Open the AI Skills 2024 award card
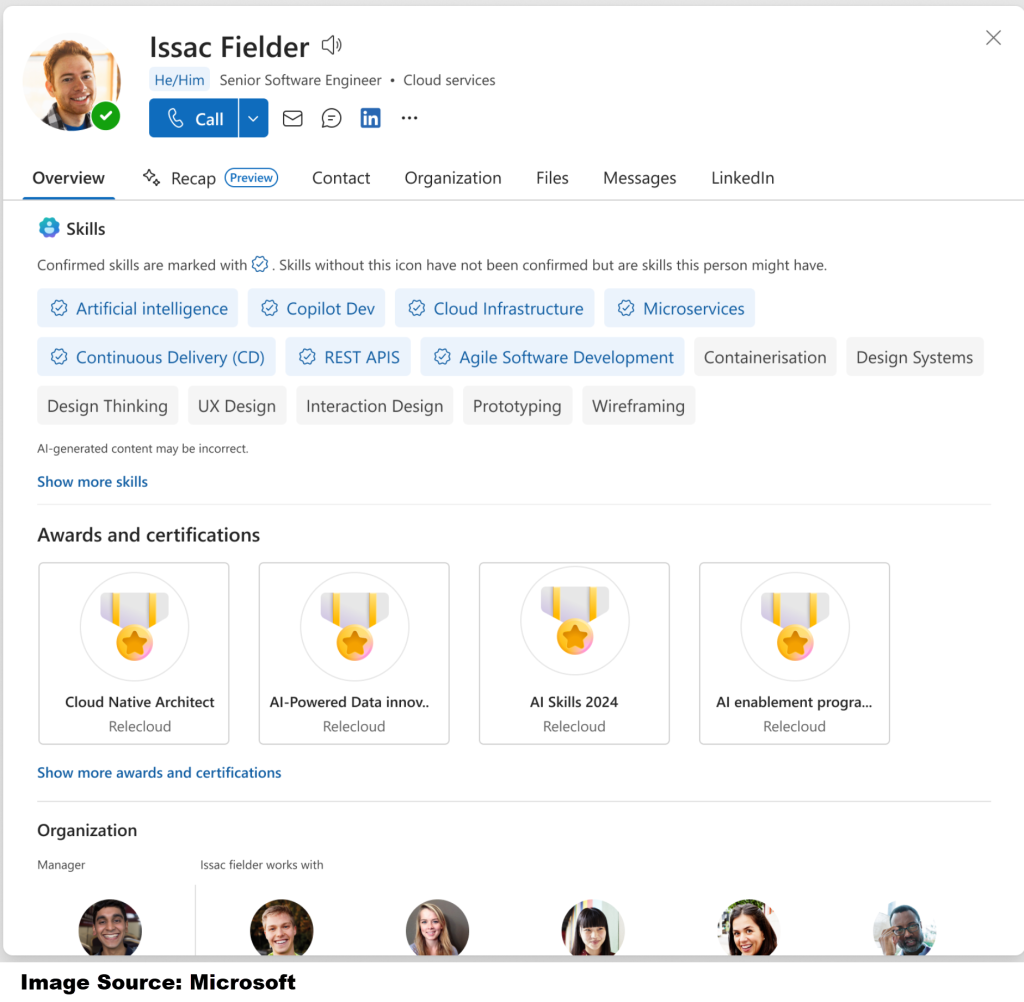This screenshot has height=1002, width=1024. point(574,653)
